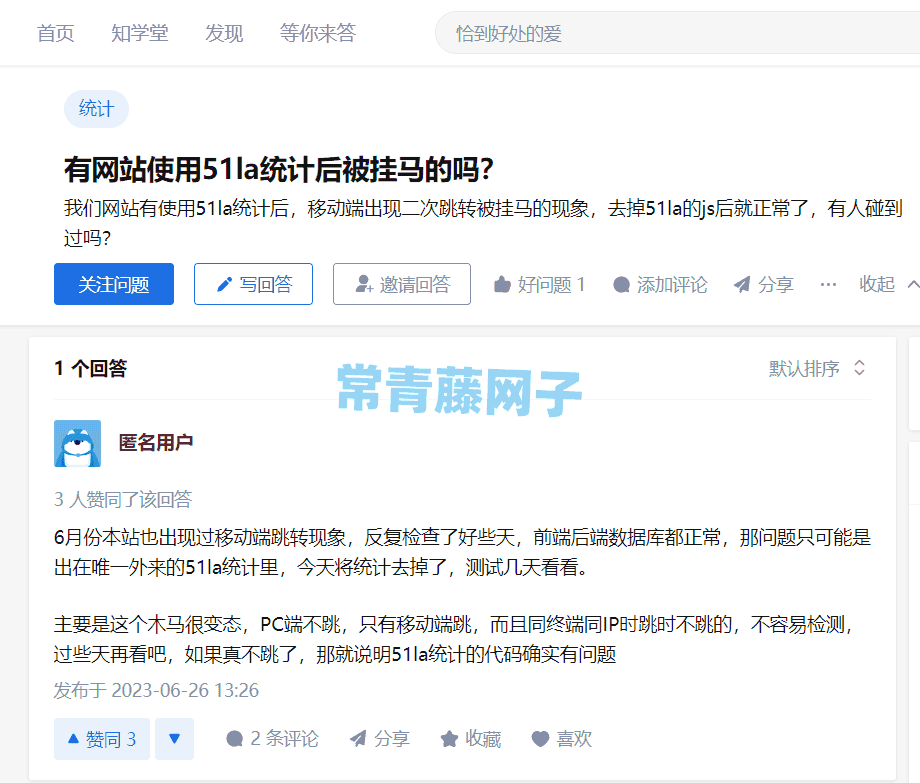Viewport: 920px width, 783px height.
Task: Click the 添加评论 text under the question
Action: pyautogui.click(x=672, y=284)
